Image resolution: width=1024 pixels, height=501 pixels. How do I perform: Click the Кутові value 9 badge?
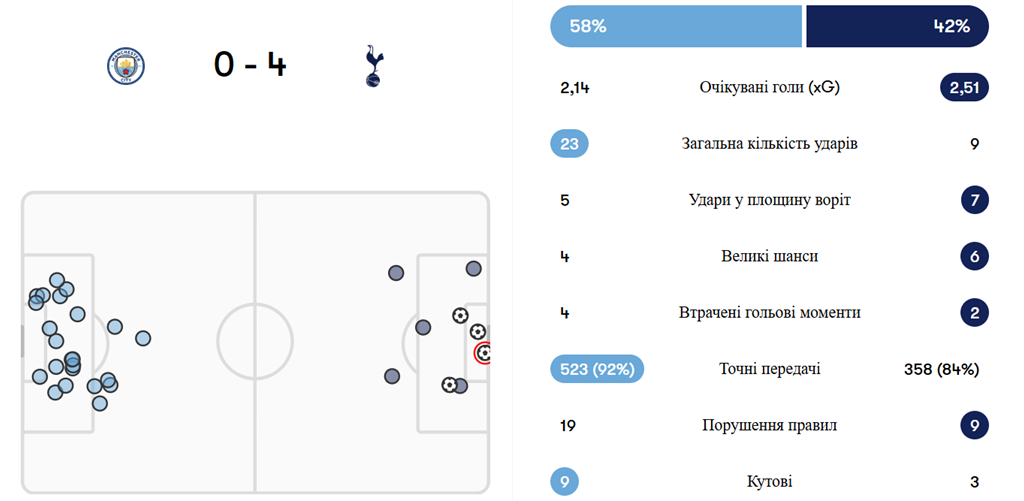pos(564,482)
